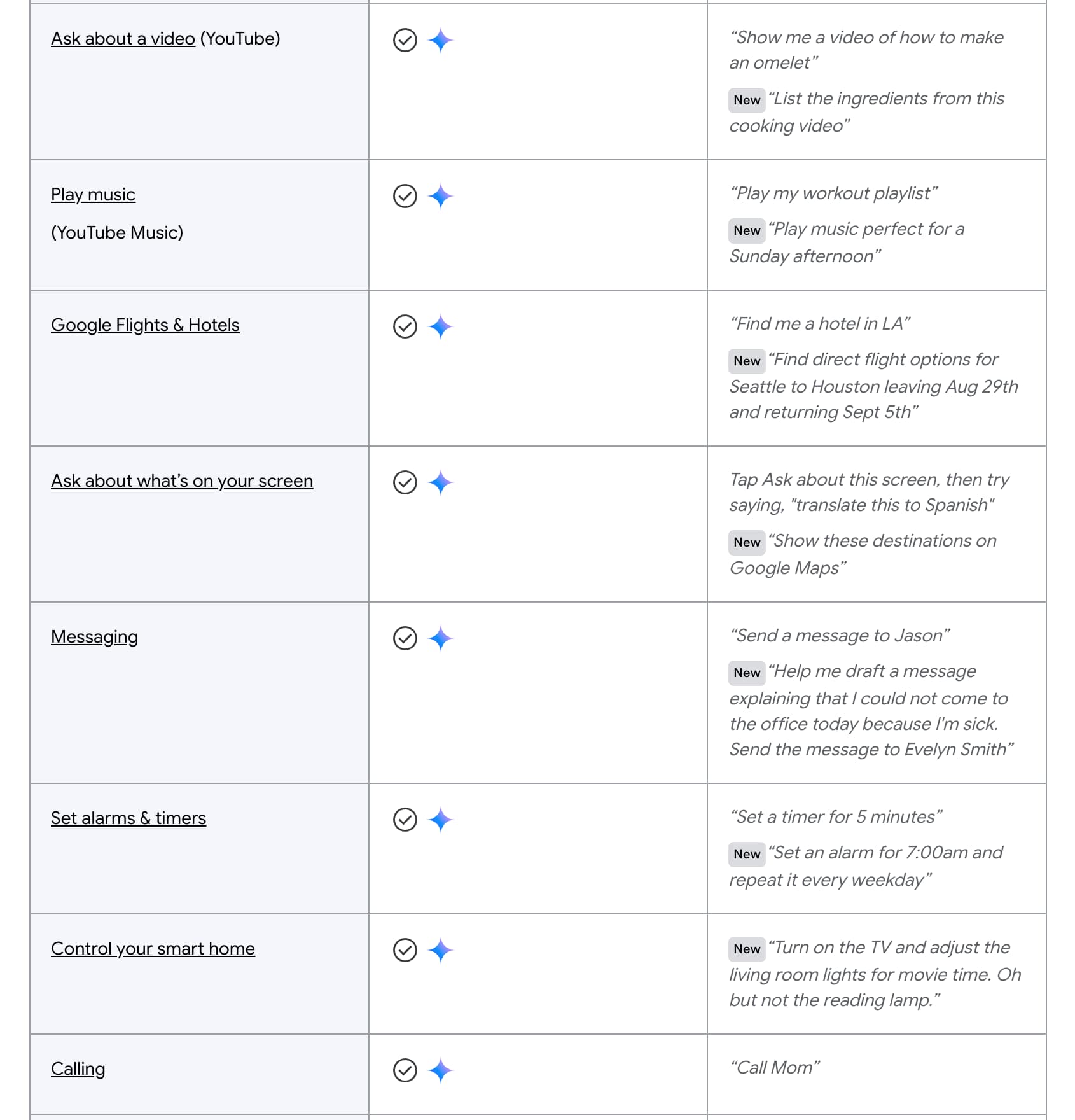Open the Google Flights & Hotels link
The image size is (1075, 1120).
click(x=145, y=325)
